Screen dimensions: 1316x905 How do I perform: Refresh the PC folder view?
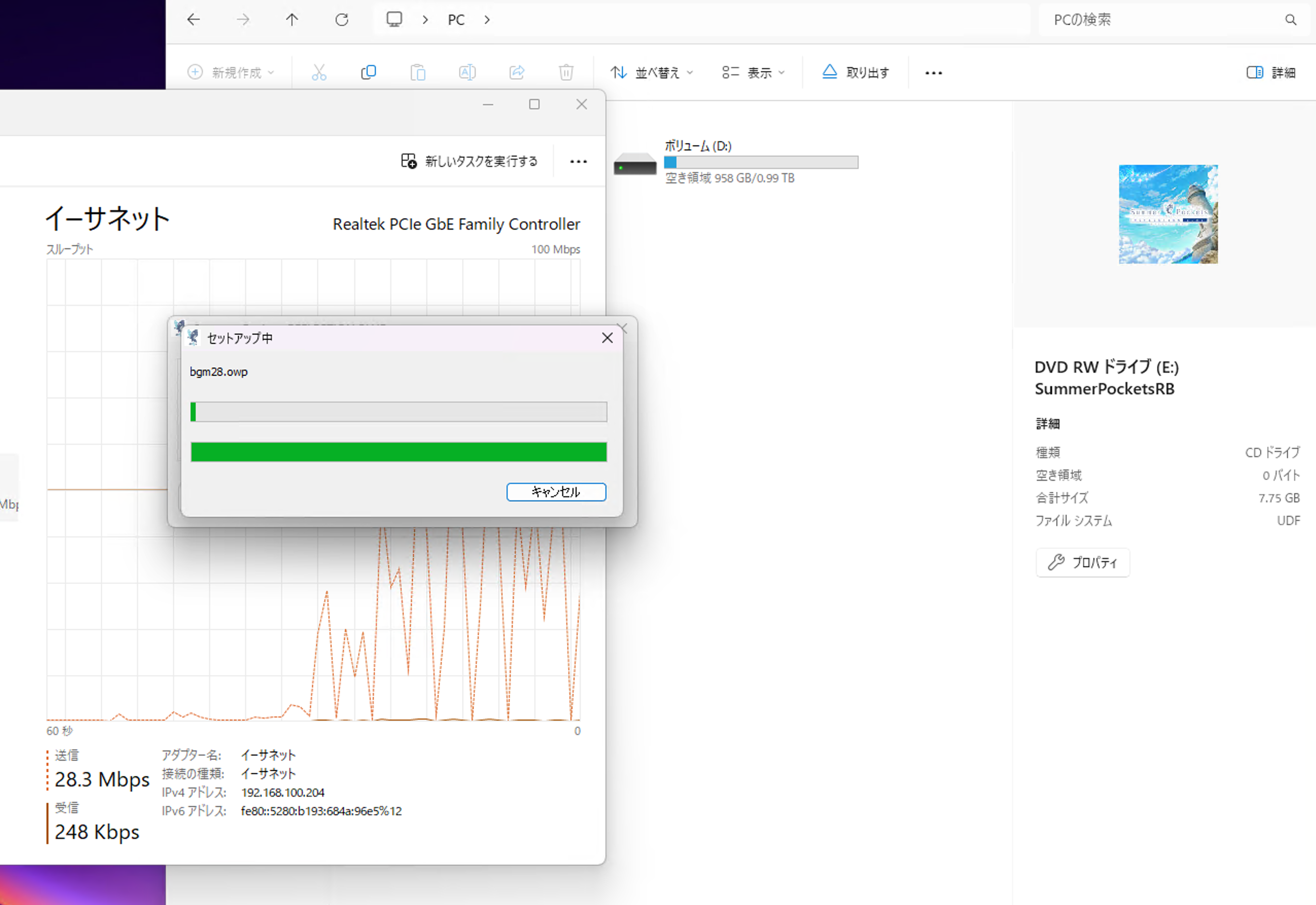(x=341, y=20)
